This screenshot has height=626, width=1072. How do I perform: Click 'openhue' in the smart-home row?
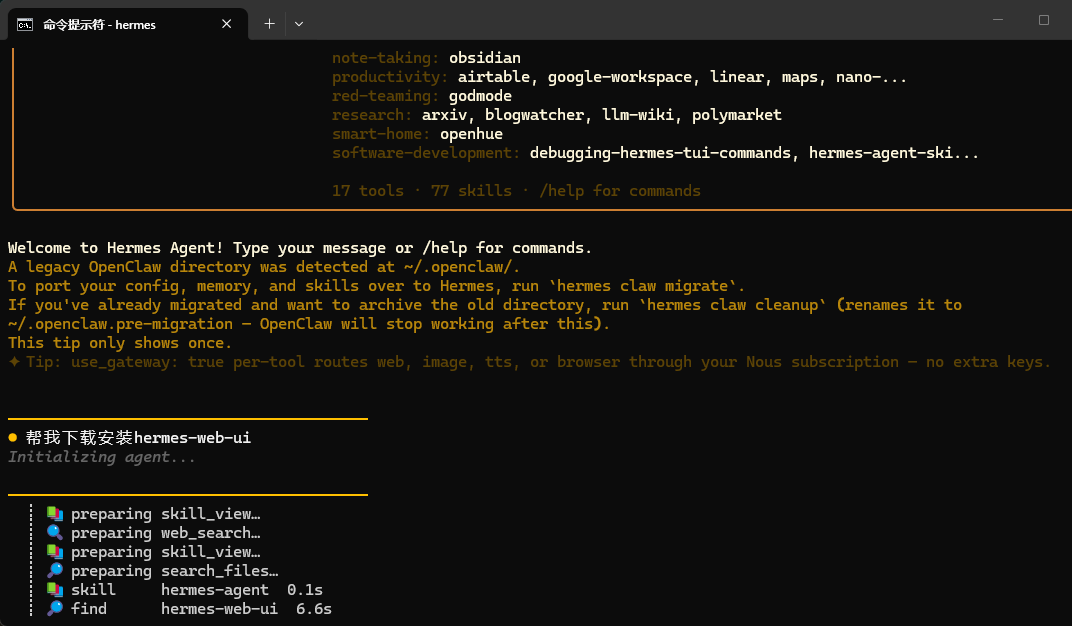pyautogui.click(x=471, y=134)
